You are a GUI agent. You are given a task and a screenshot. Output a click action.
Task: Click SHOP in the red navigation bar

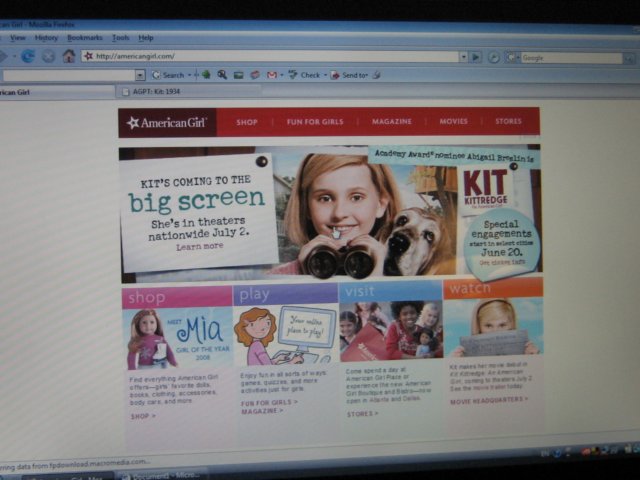247,122
